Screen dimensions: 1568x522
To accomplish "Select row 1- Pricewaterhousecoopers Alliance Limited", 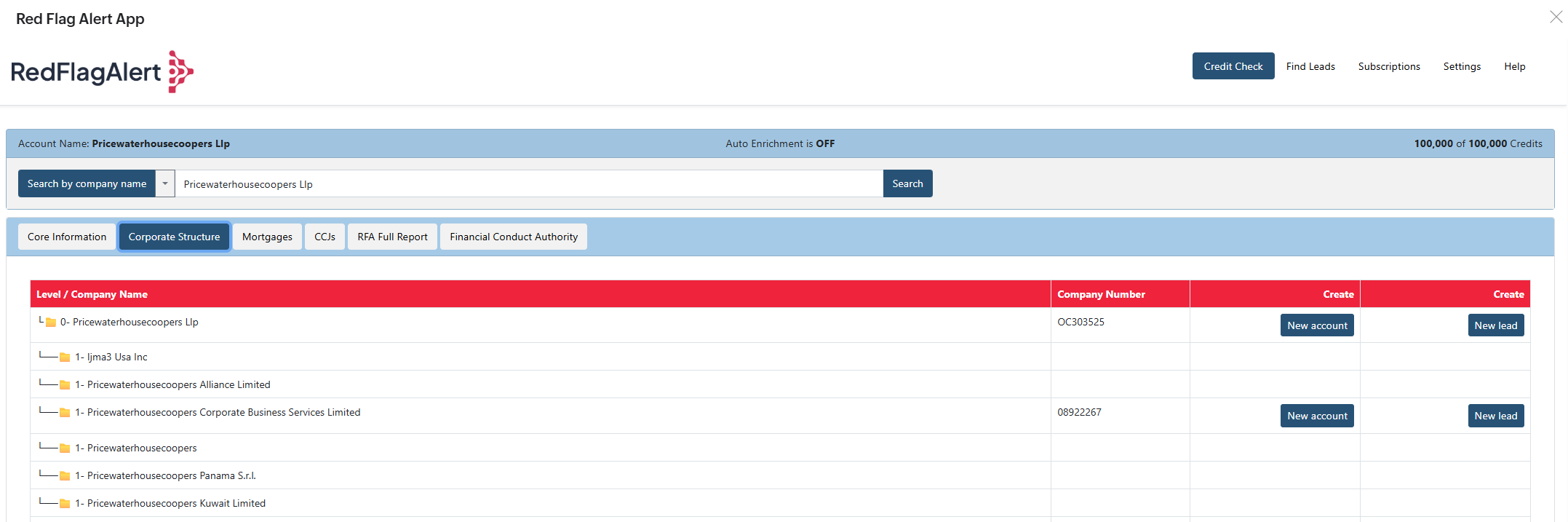I will click(780, 384).
